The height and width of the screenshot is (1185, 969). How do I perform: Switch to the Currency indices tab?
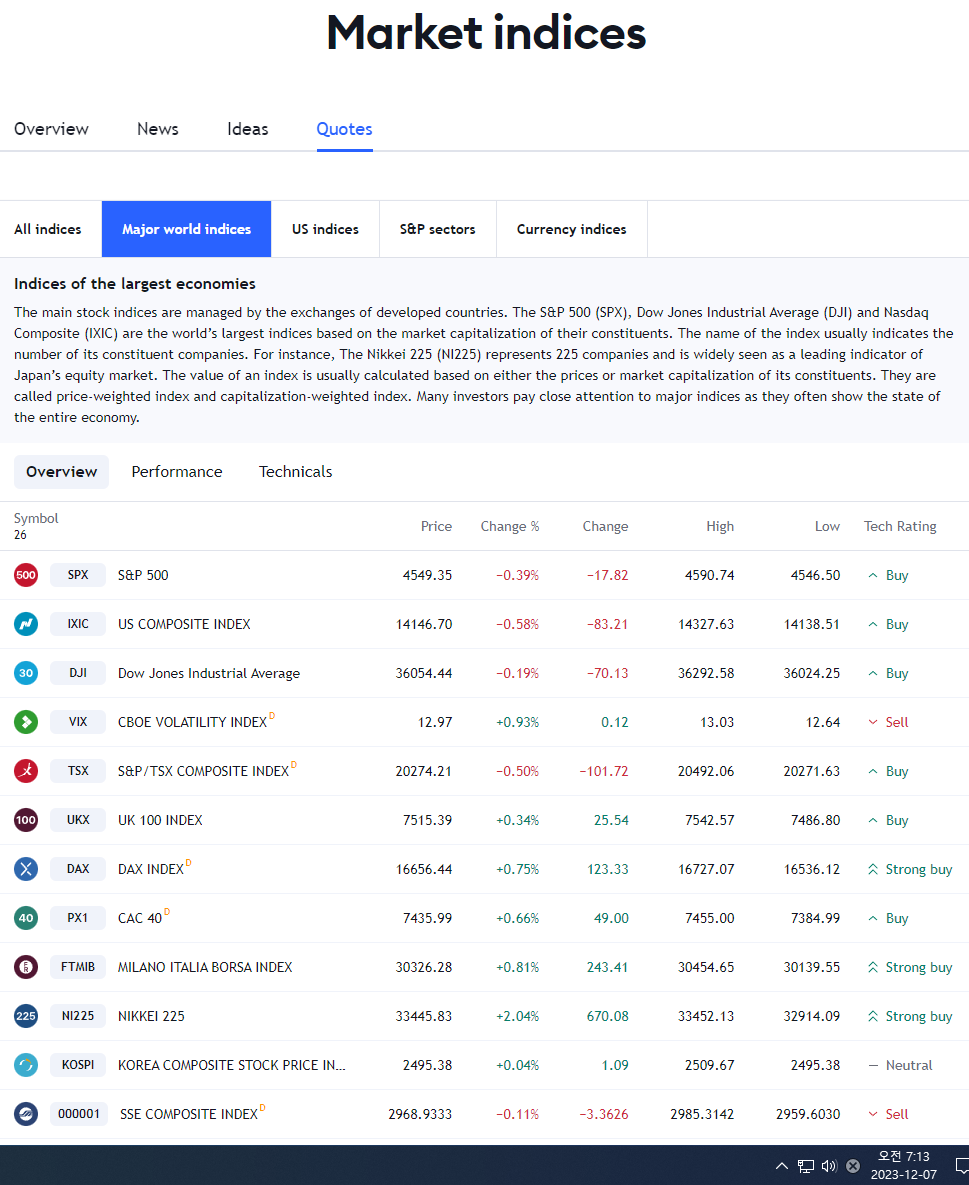point(571,229)
